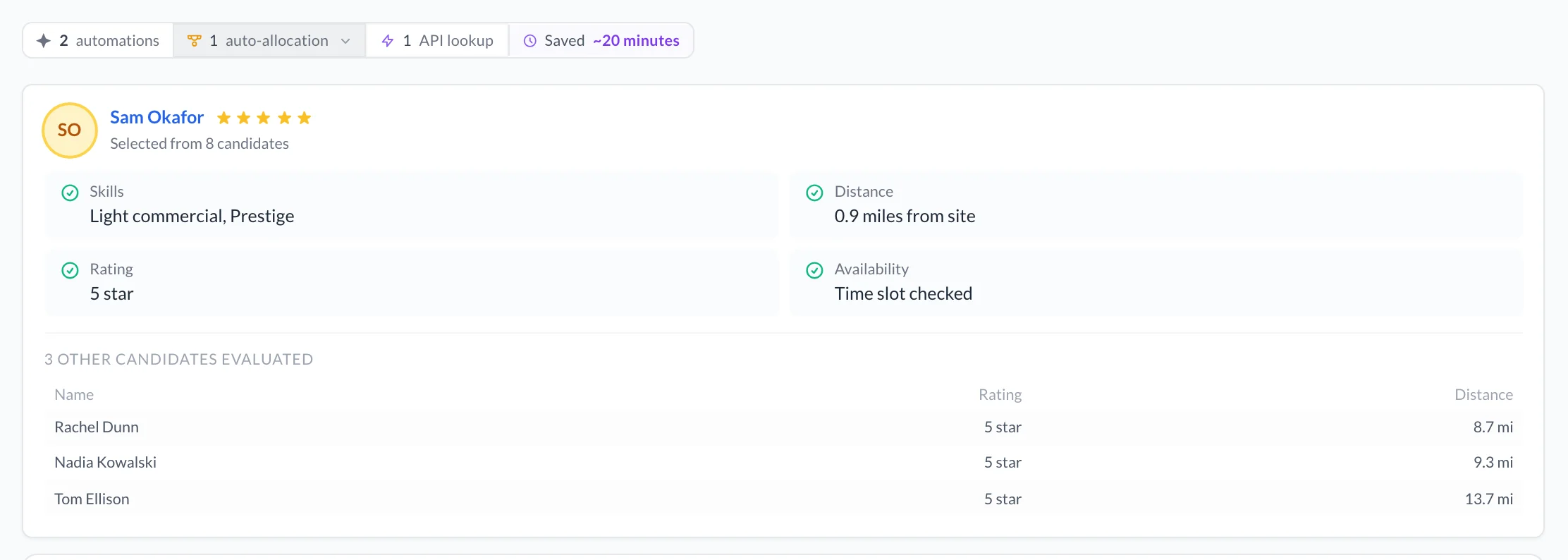
Task: Open the Saved ~20 minutes segment
Action: [601, 41]
